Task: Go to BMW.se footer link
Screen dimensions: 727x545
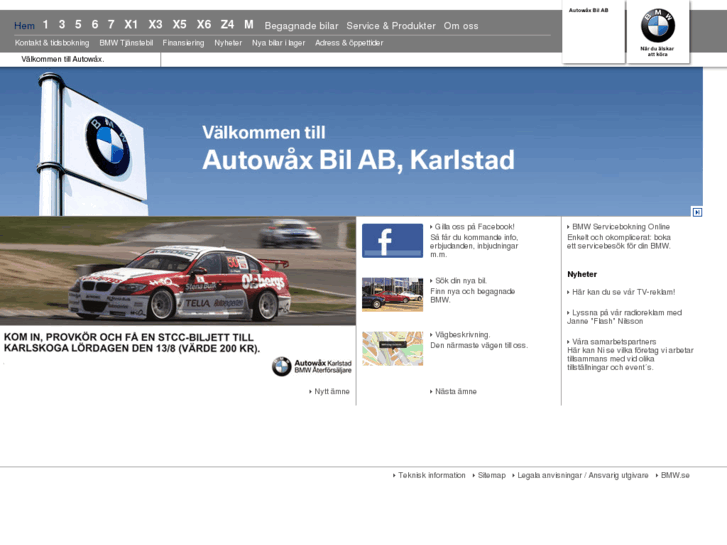Action: [673, 475]
